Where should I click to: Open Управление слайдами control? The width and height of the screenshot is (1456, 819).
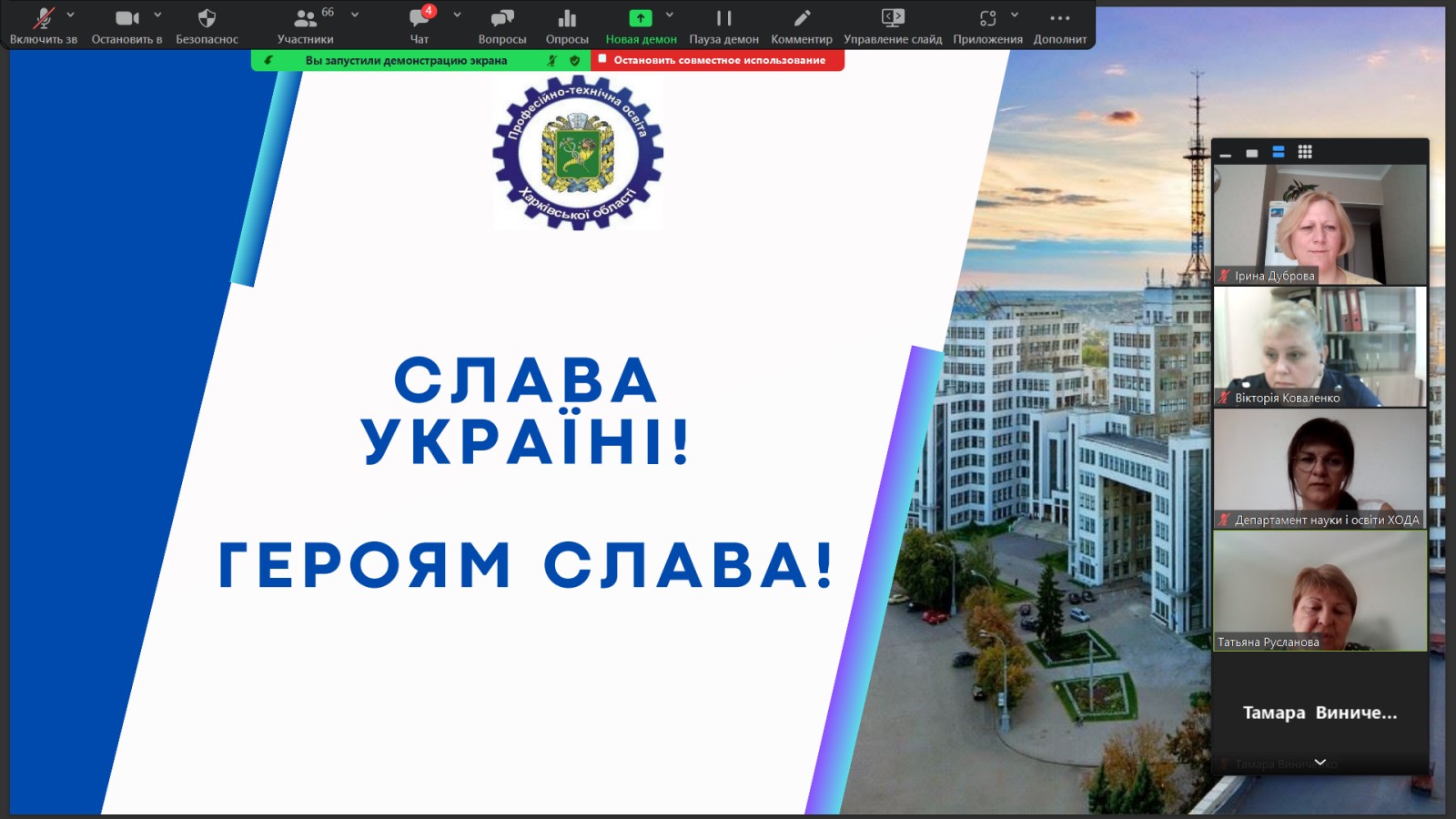coord(893,25)
